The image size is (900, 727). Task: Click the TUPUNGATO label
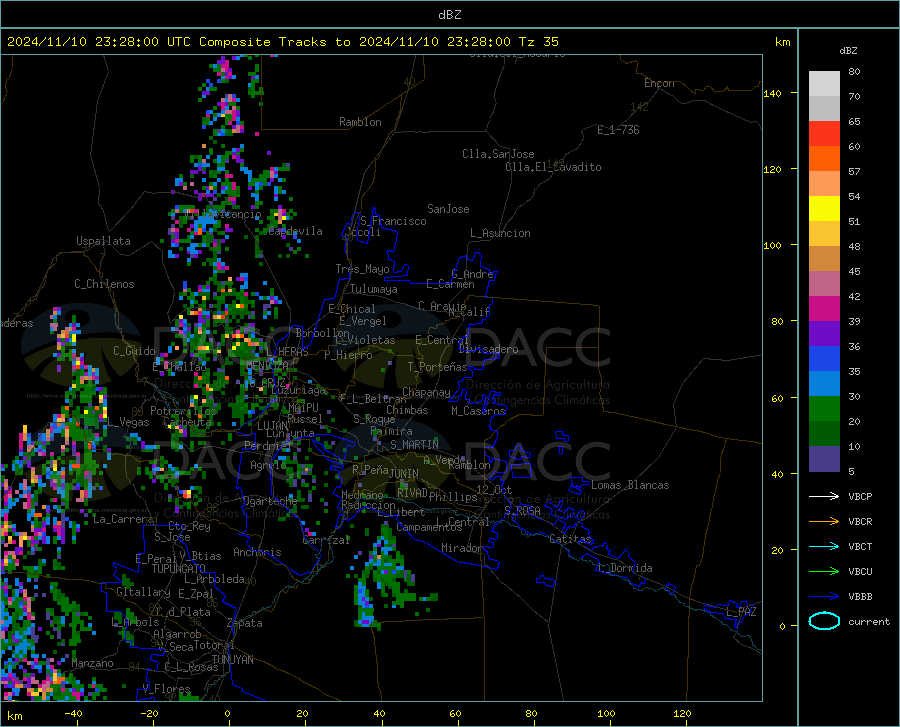click(x=179, y=569)
